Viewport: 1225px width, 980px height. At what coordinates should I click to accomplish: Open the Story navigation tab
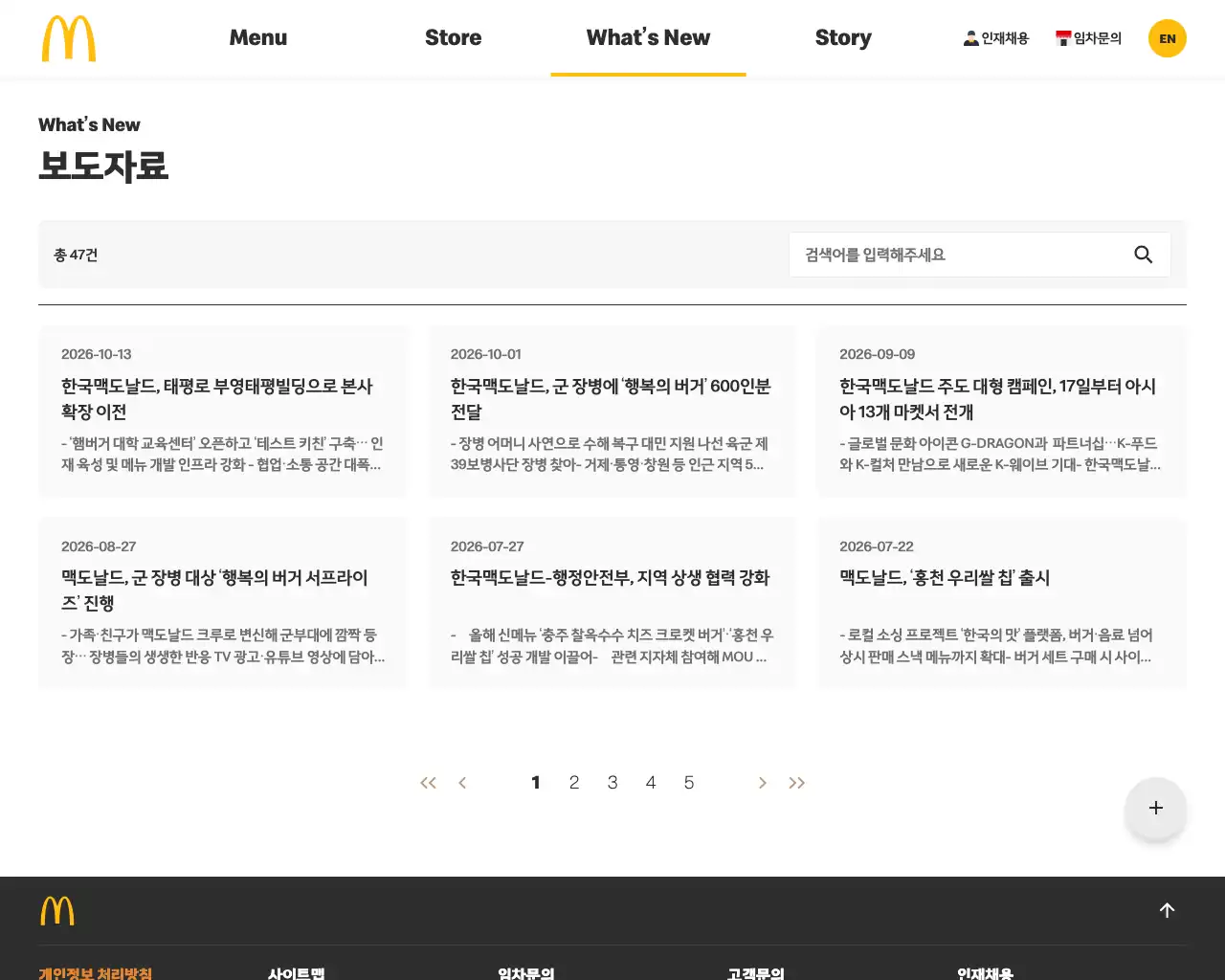coord(843,37)
